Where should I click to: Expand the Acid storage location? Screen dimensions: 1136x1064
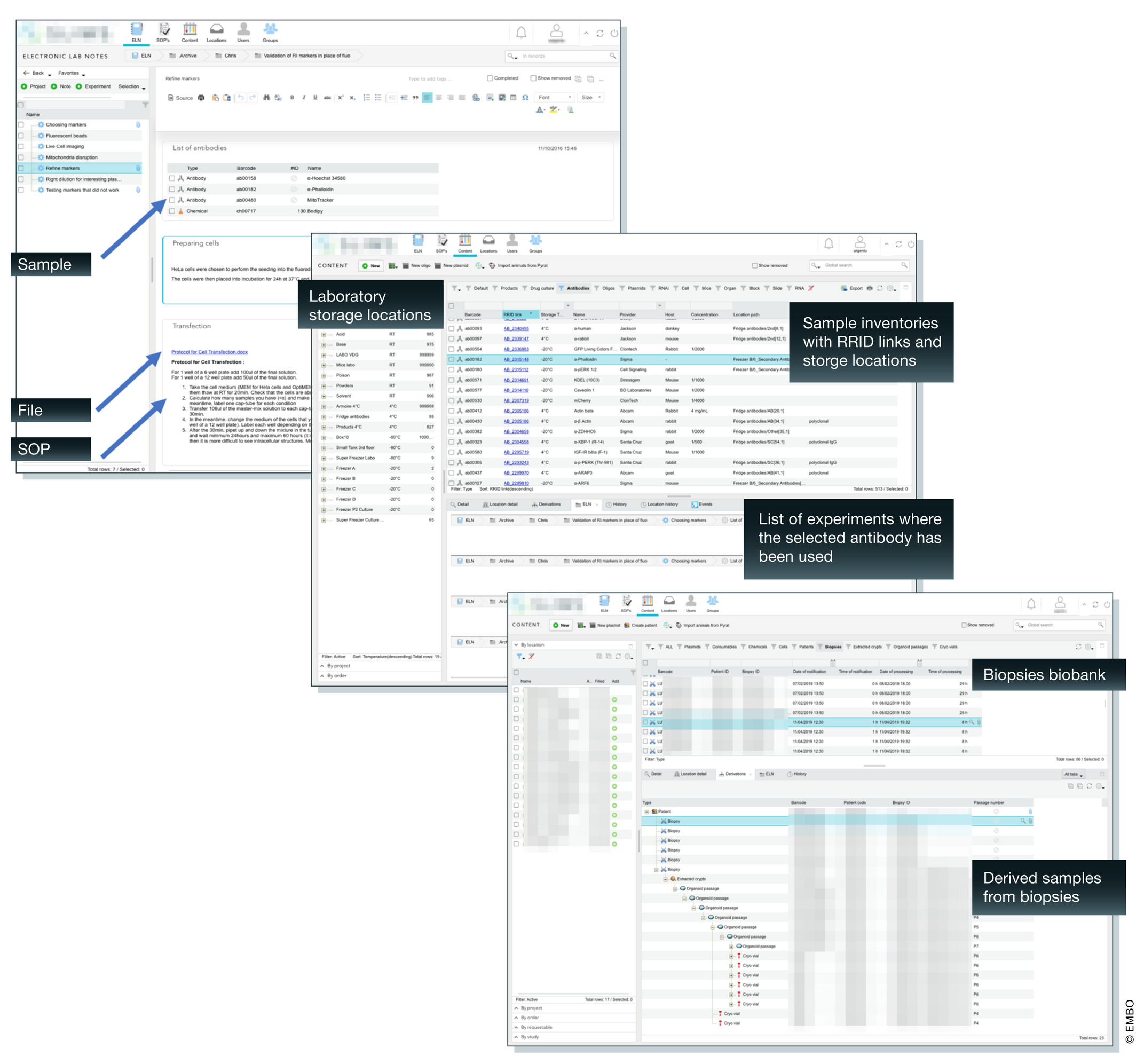(x=324, y=334)
